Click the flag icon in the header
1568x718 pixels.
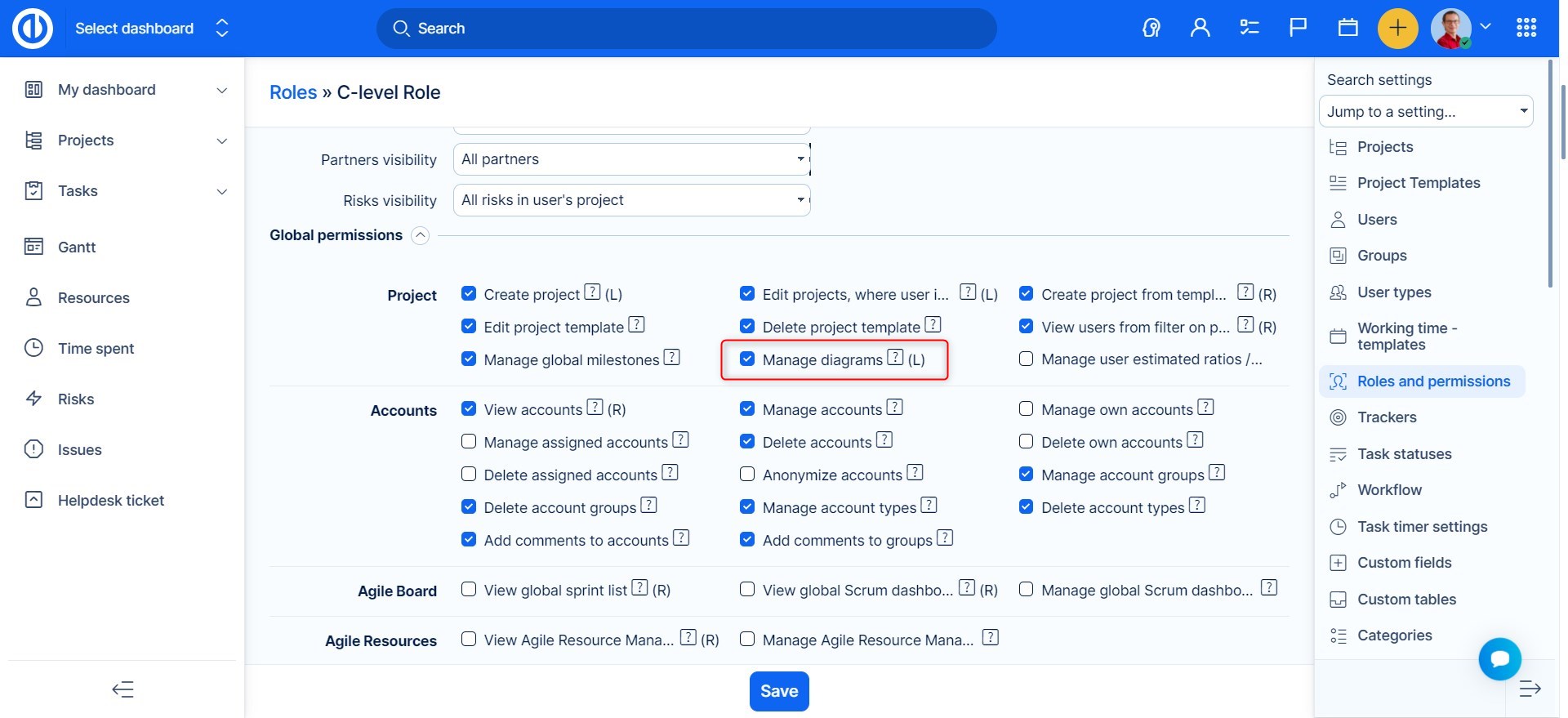1298,29
